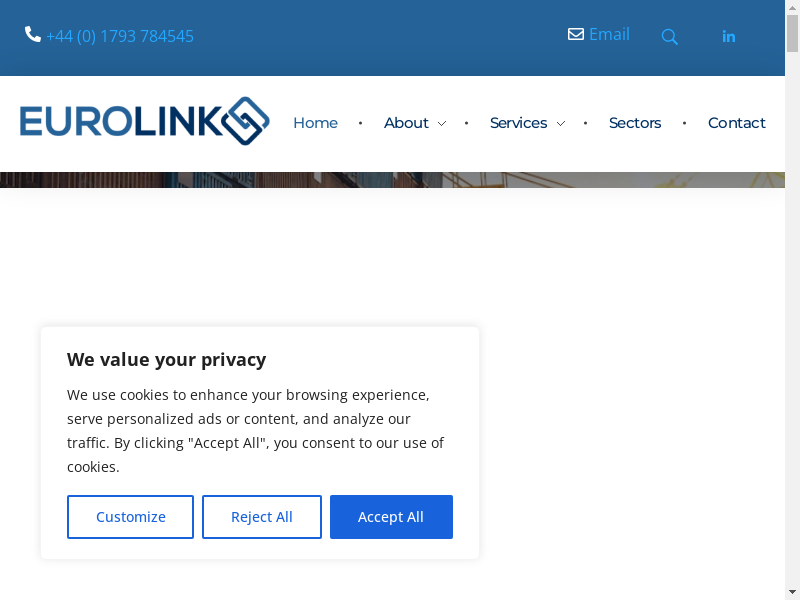
Task: Open the Services menu
Action: point(518,123)
